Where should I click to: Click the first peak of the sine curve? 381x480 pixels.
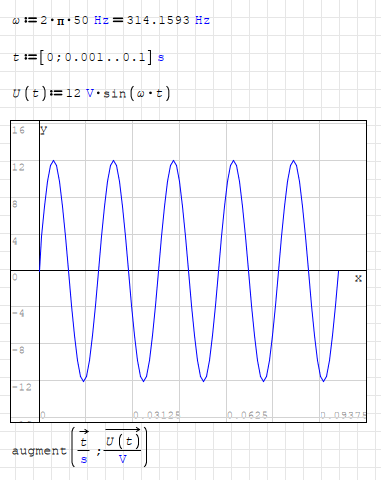click(x=54, y=161)
